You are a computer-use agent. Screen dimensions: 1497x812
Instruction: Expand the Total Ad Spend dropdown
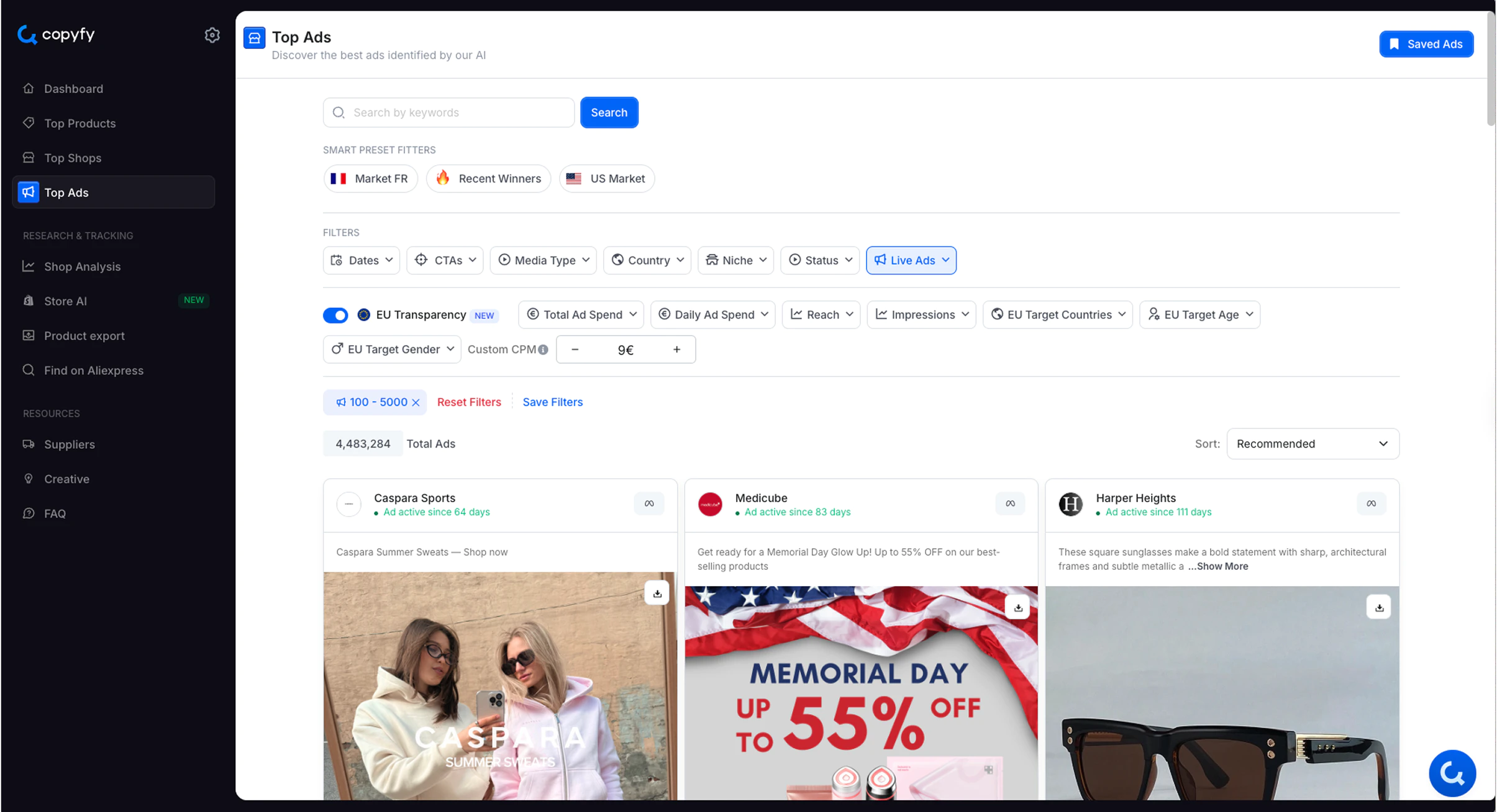coord(581,315)
